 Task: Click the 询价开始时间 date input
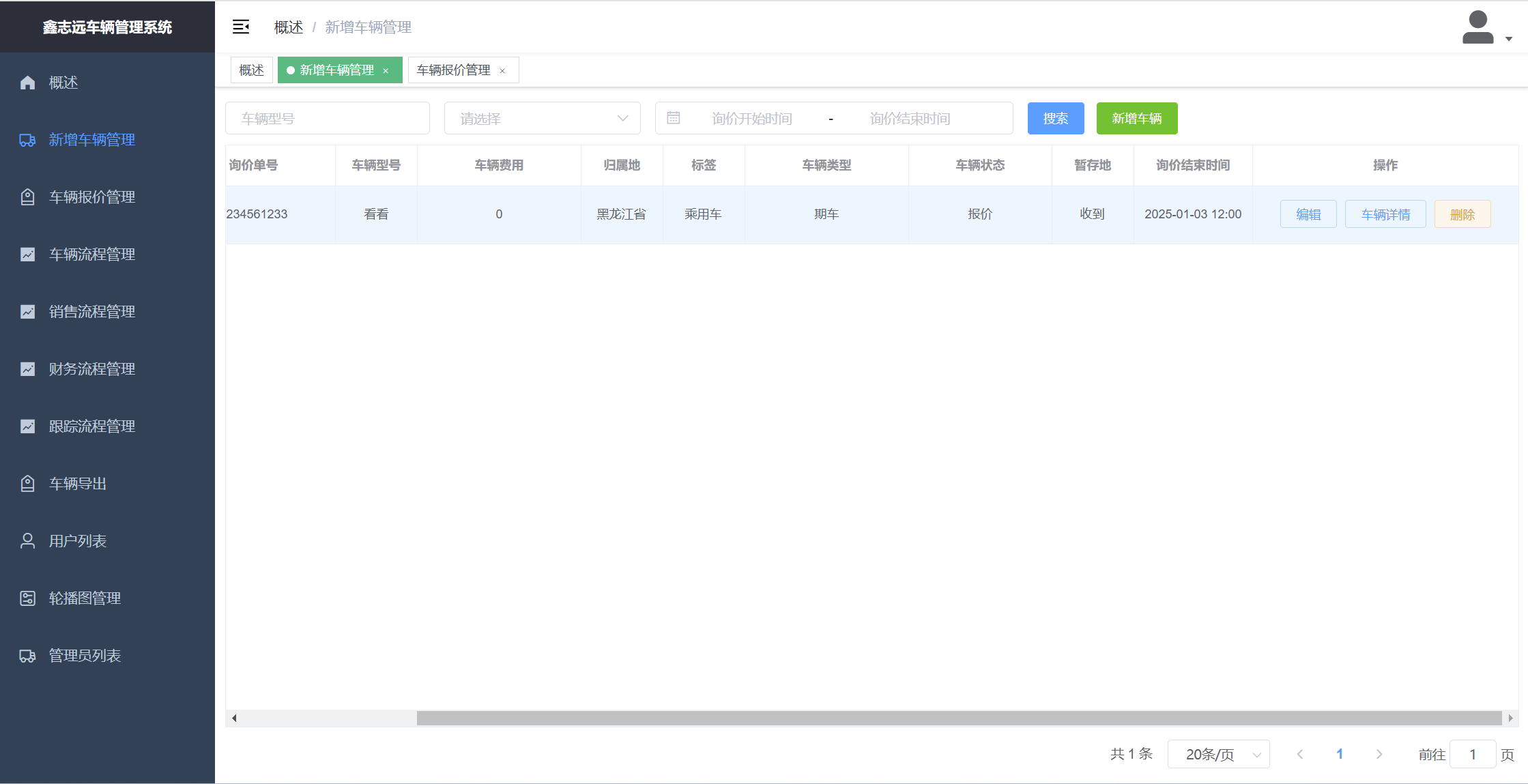pos(752,118)
